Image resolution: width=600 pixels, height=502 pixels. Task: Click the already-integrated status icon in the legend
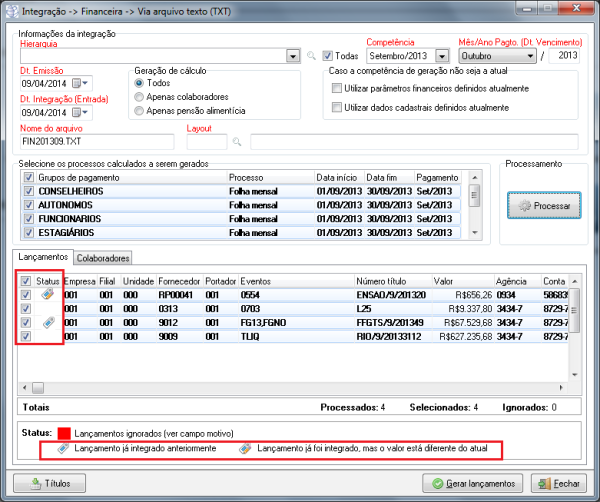point(62,450)
